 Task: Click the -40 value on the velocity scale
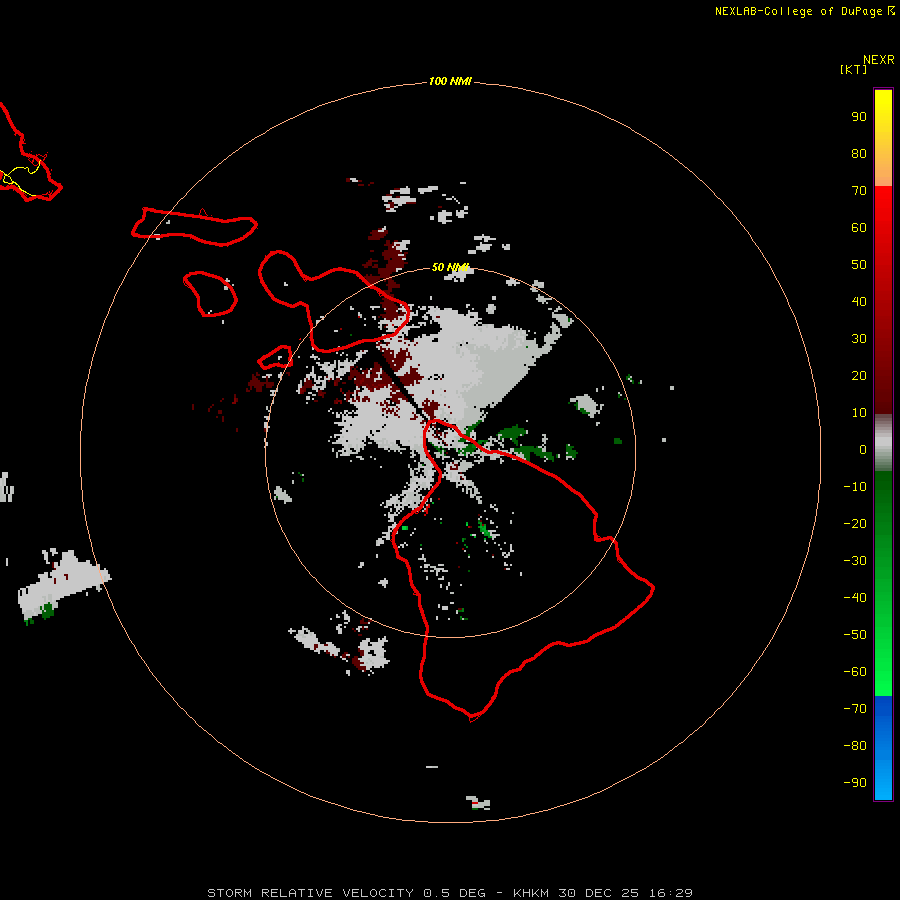point(855,598)
